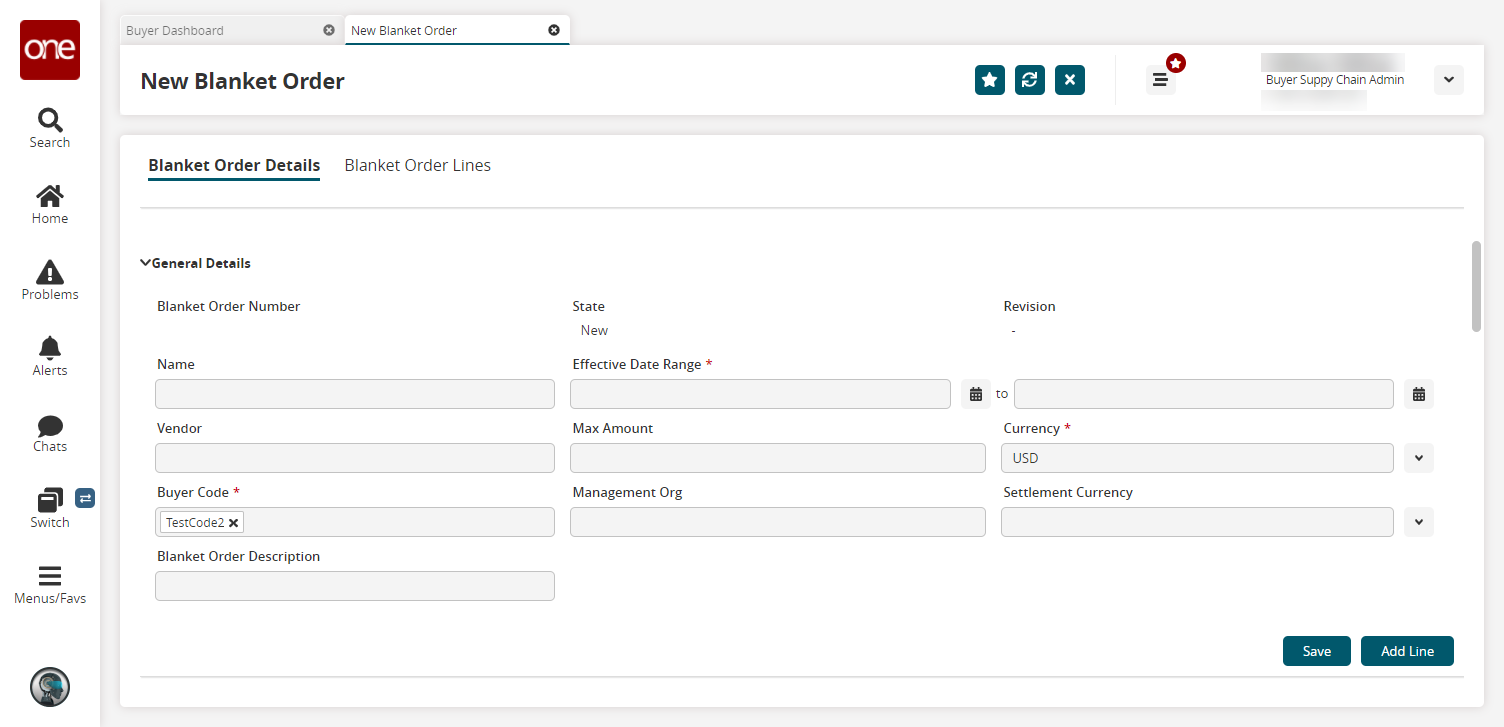This screenshot has height=727, width=1504.
Task: Click the Save button
Action: tap(1316, 651)
